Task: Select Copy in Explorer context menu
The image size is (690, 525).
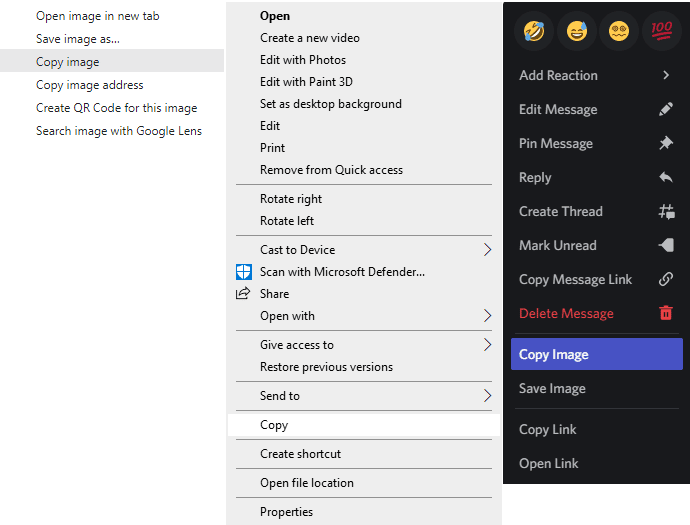Action: click(364, 425)
